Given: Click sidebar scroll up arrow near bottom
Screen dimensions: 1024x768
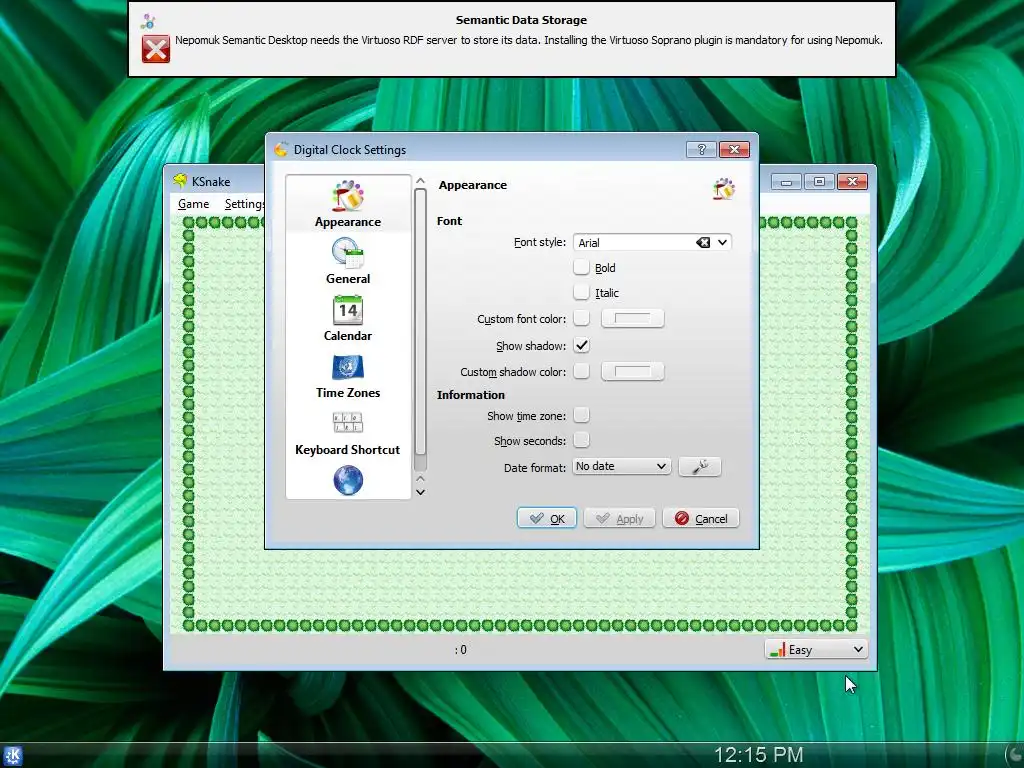Looking at the screenshot, I should 421,479.
